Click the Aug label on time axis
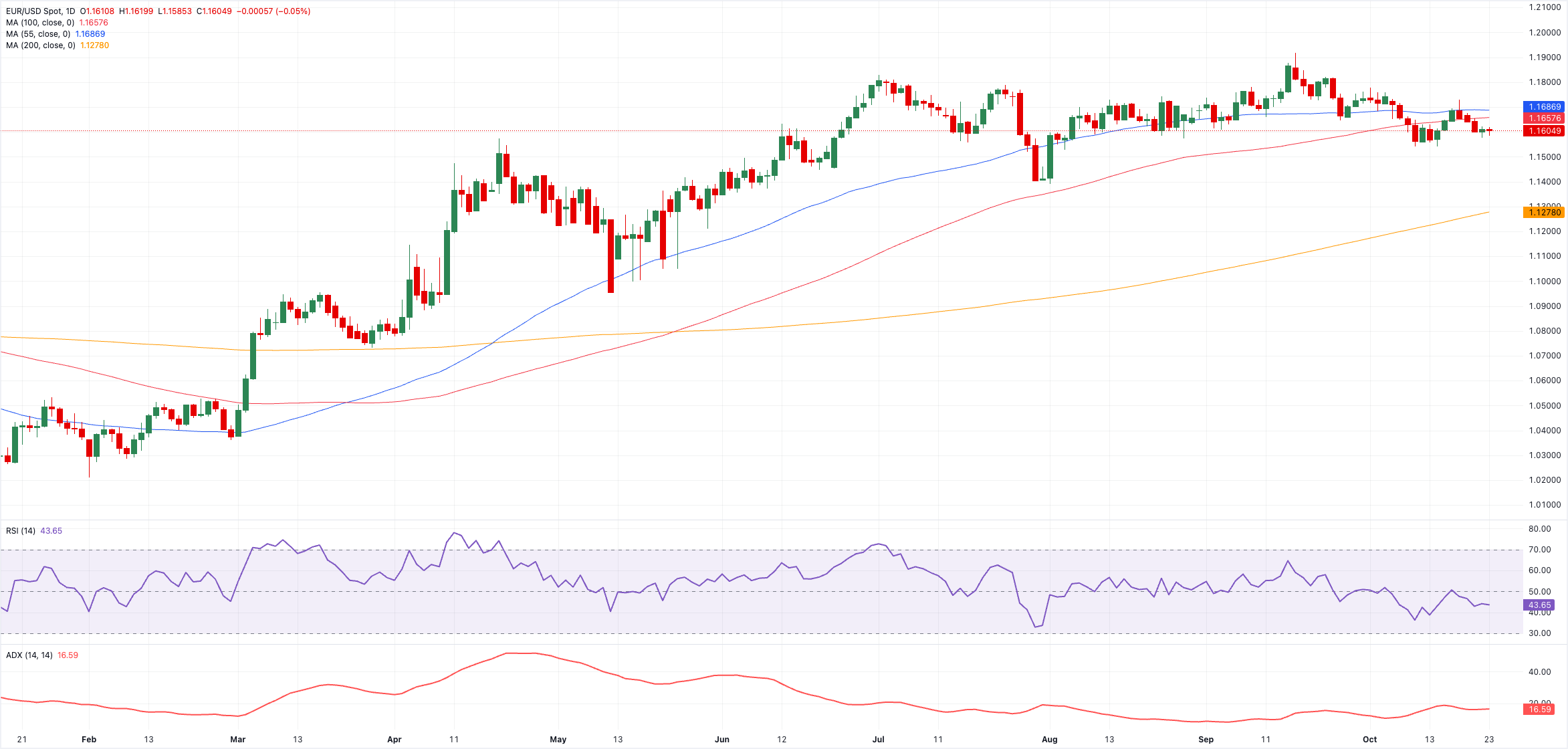 (1049, 740)
